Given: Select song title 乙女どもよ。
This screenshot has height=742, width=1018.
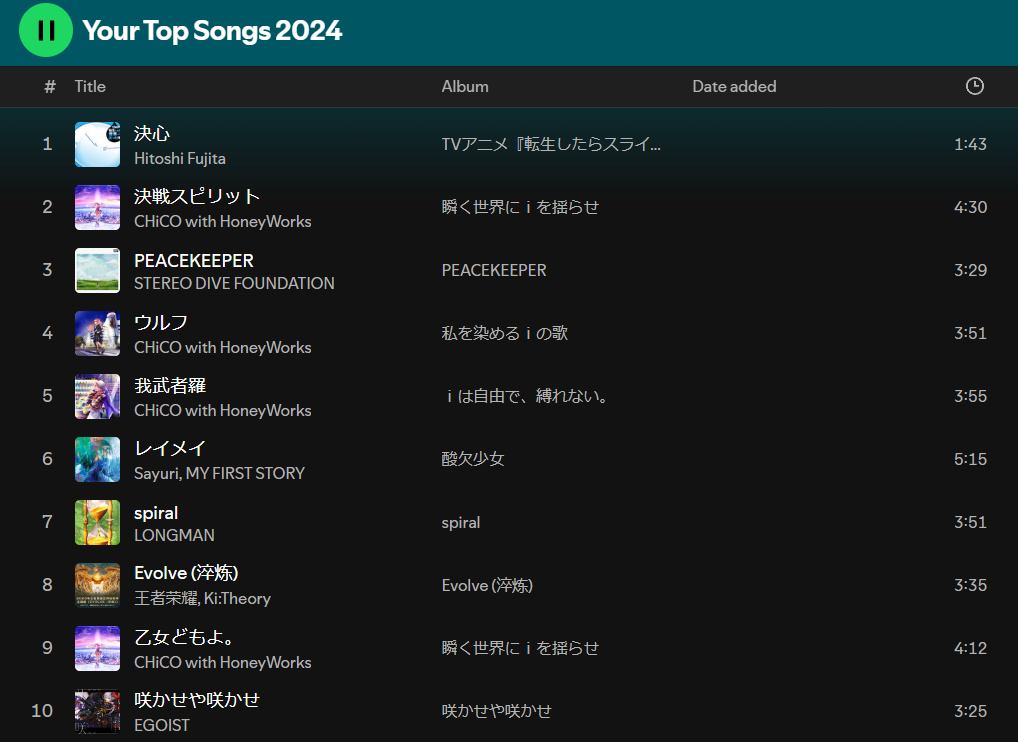Looking at the screenshot, I should [x=184, y=637].
